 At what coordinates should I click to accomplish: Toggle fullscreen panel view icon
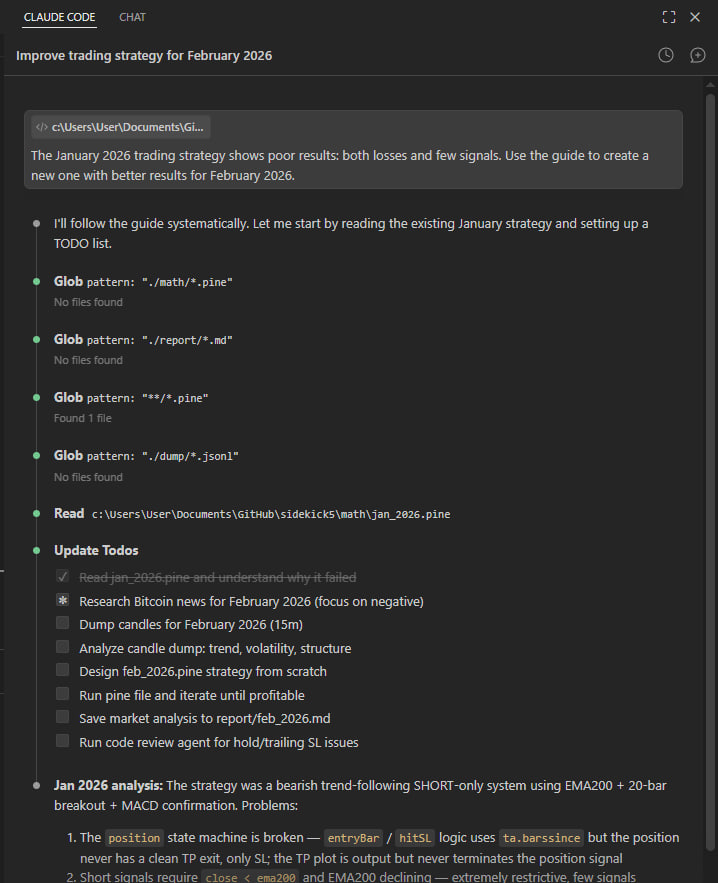(669, 17)
